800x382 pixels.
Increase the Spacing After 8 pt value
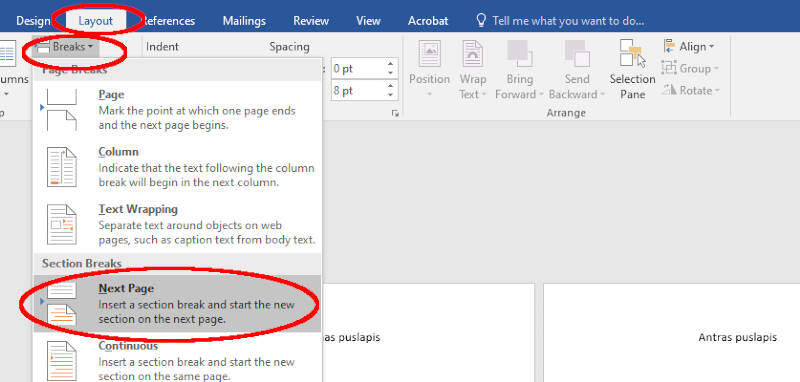[391, 86]
